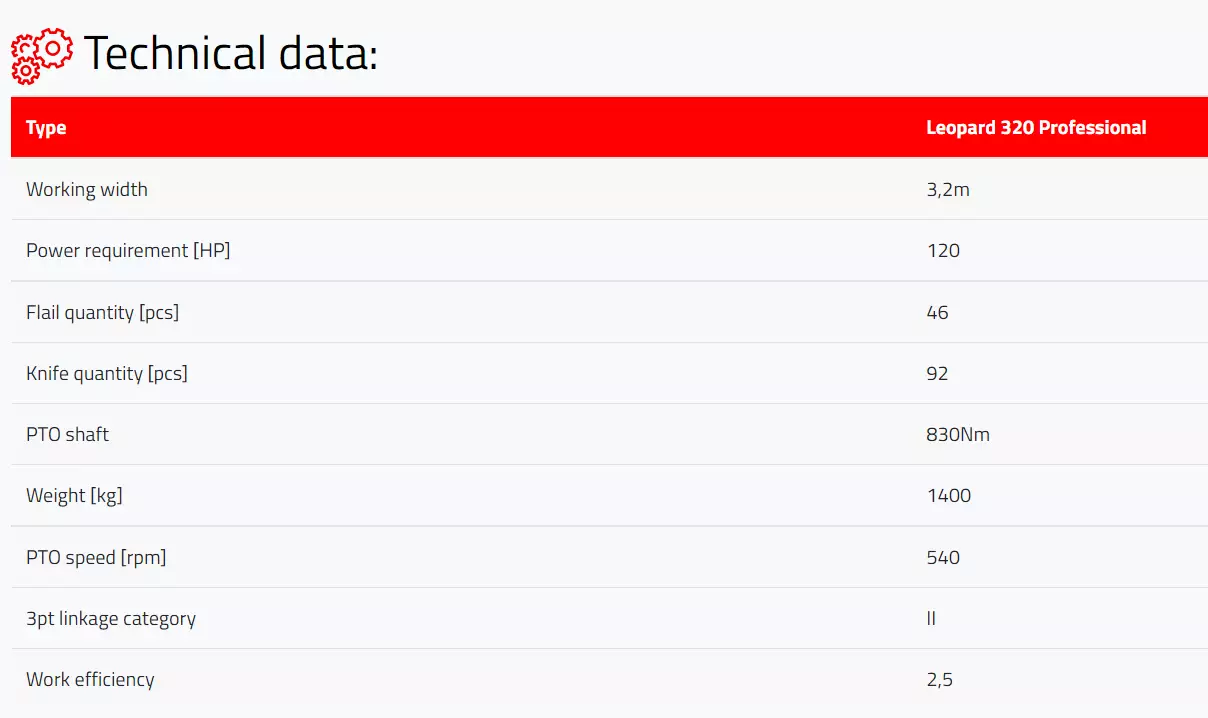This screenshot has width=1208, height=718.
Task: Click the 92 knife quantity value
Action: click(x=938, y=374)
